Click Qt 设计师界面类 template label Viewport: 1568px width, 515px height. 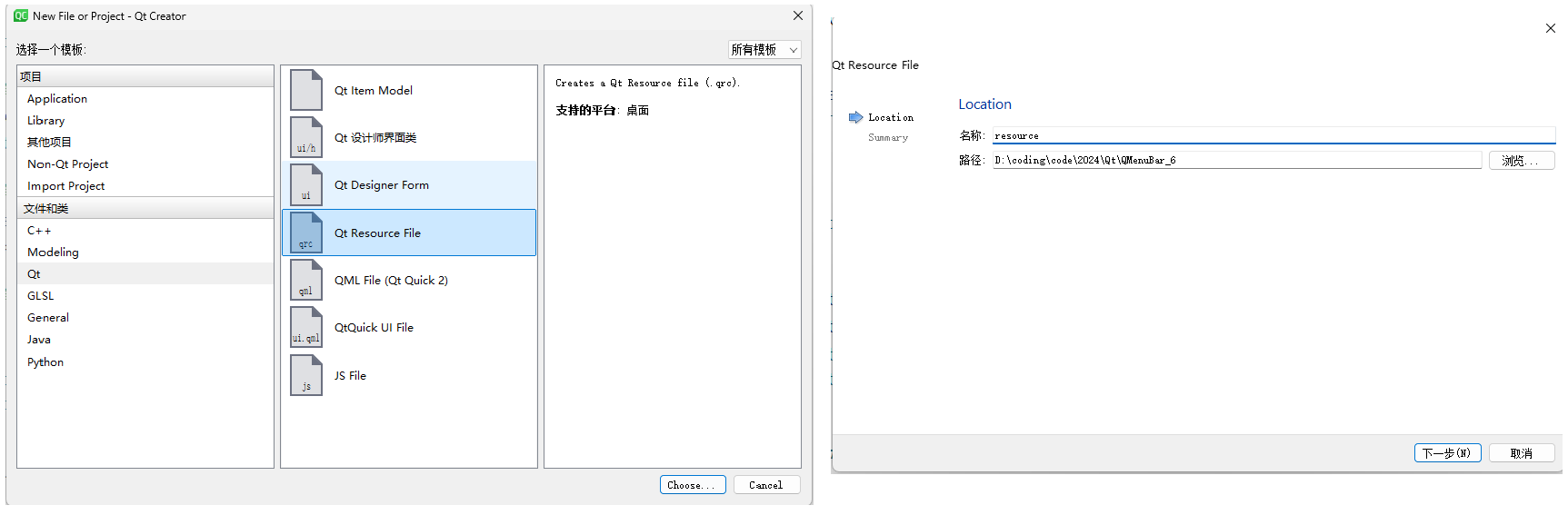375,137
